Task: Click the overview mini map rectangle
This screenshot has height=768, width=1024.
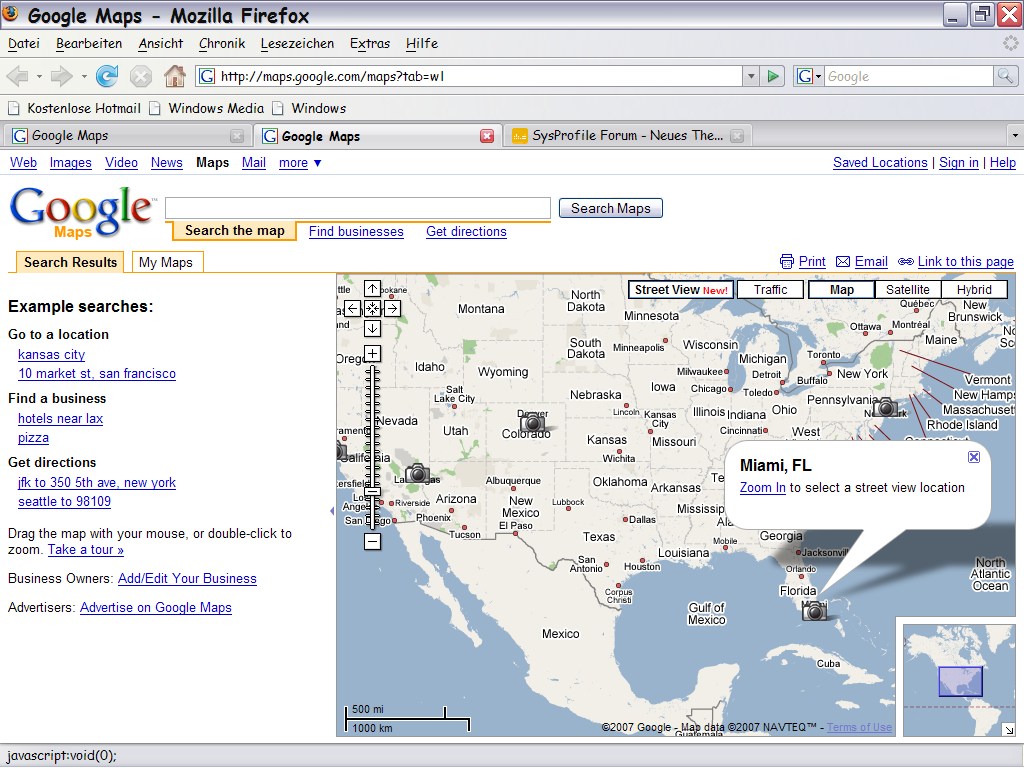Action: click(x=960, y=681)
